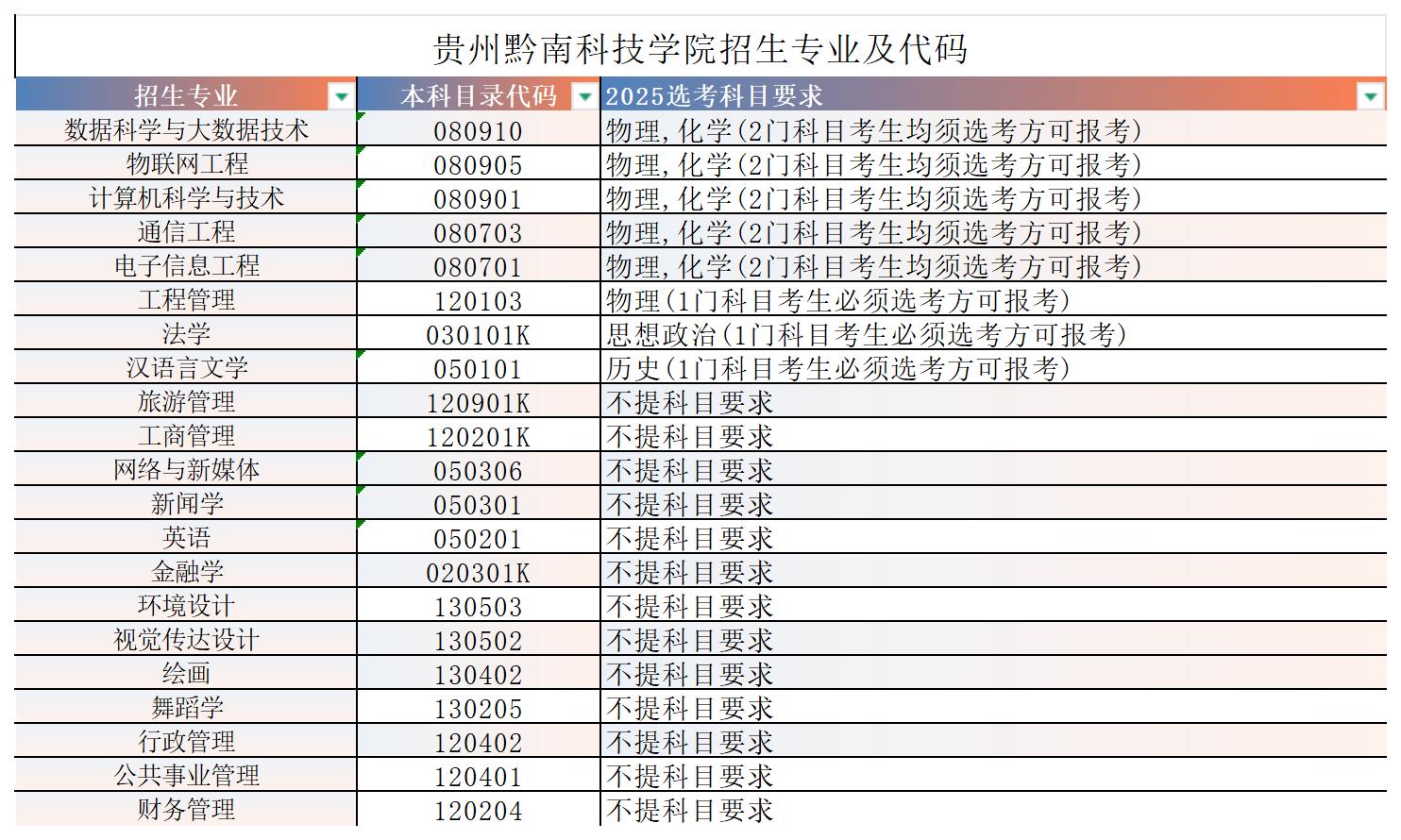Click the 计算机科学与技术 cell
The width and height of the screenshot is (1401, 840).
pyautogui.click(x=184, y=198)
